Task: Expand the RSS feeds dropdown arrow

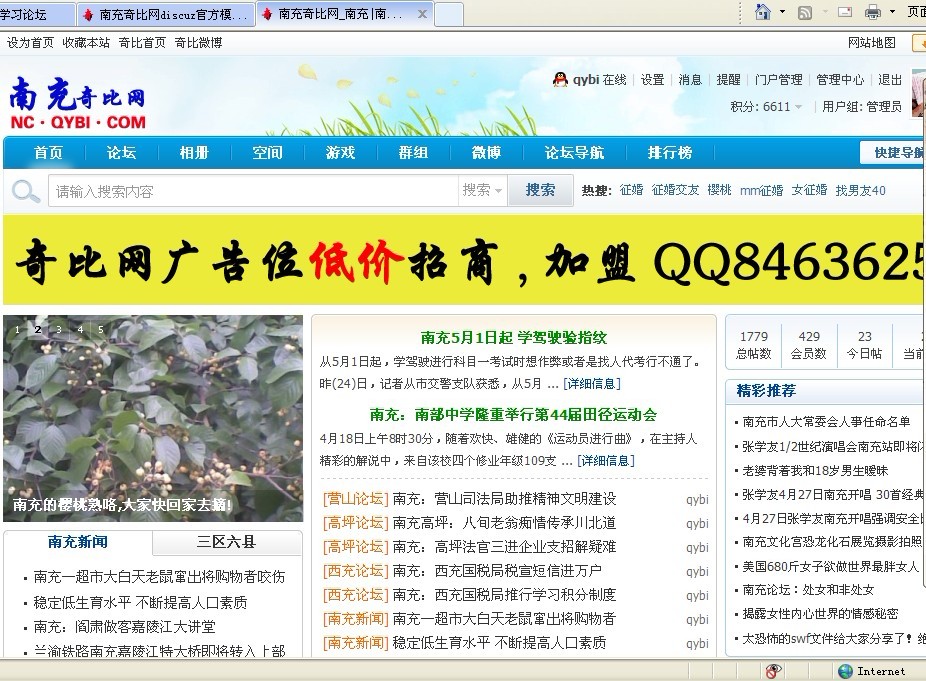Action: pyautogui.click(x=825, y=12)
